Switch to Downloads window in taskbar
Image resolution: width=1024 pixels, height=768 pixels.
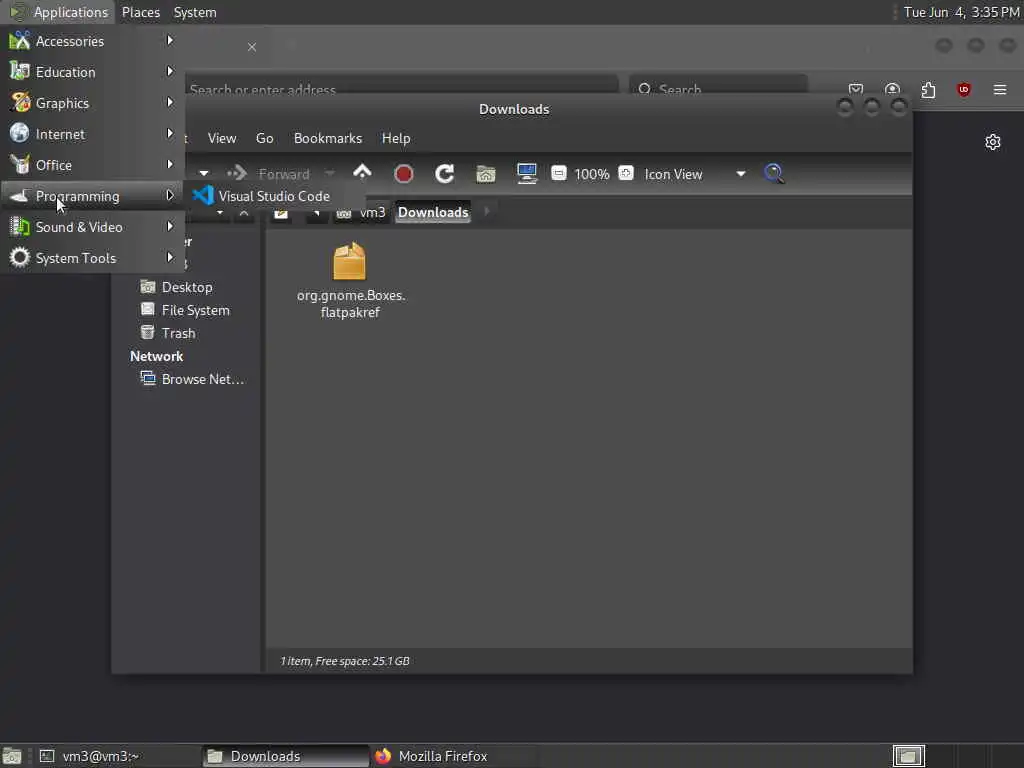click(x=286, y=756)
